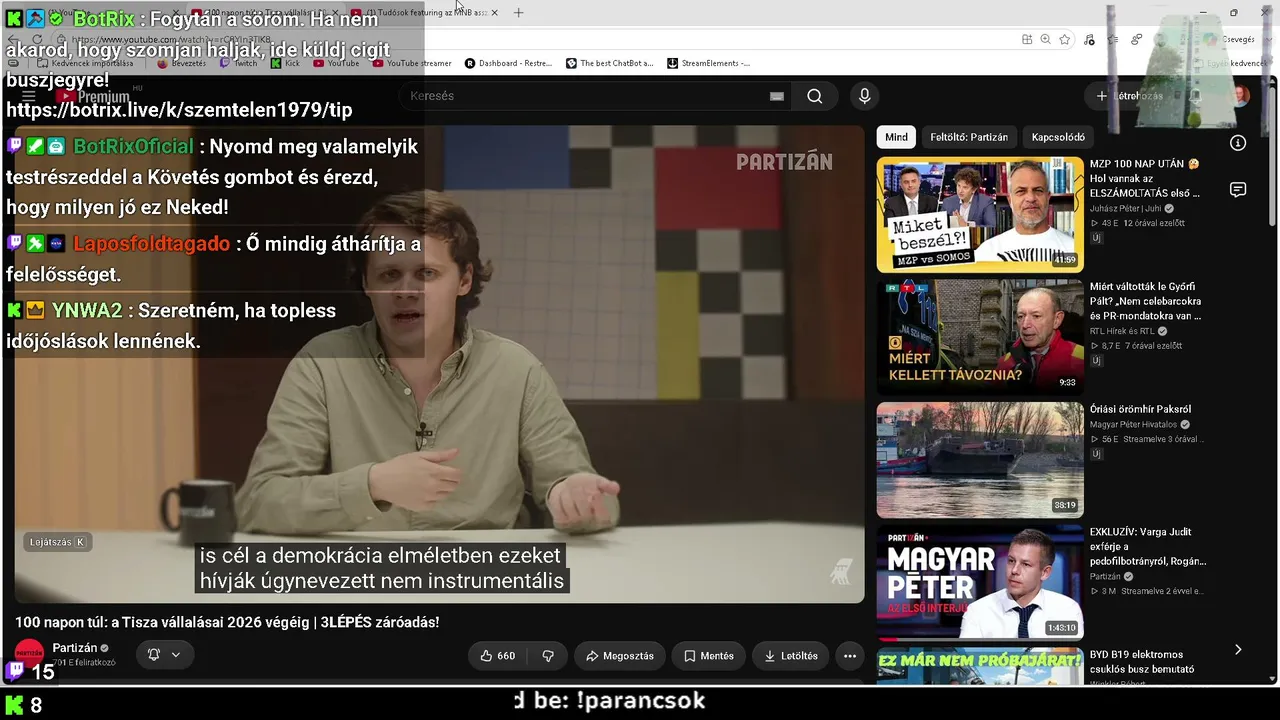Open the 'Kick' bookmark
Viewport: 1280px width, 720px height.
[x=285, y=63]
